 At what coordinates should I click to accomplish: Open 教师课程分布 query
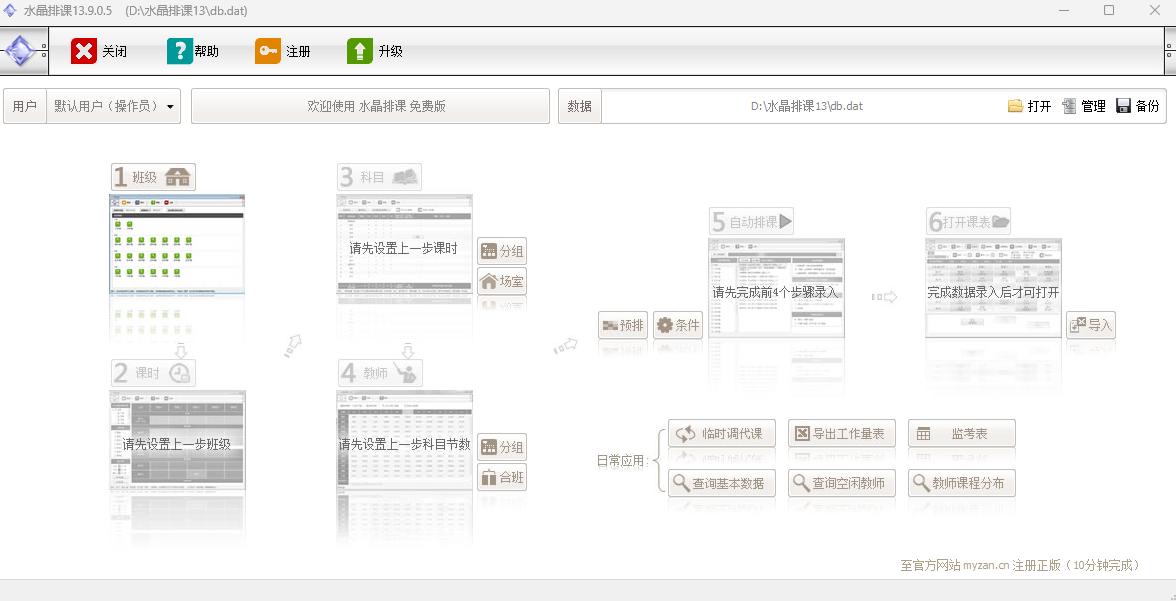tap(962, 483)
